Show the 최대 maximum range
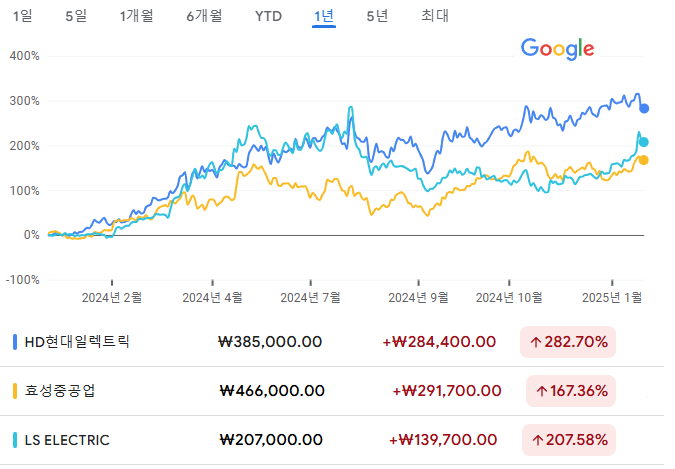This screenshot has width=675, height=469. 435,16
